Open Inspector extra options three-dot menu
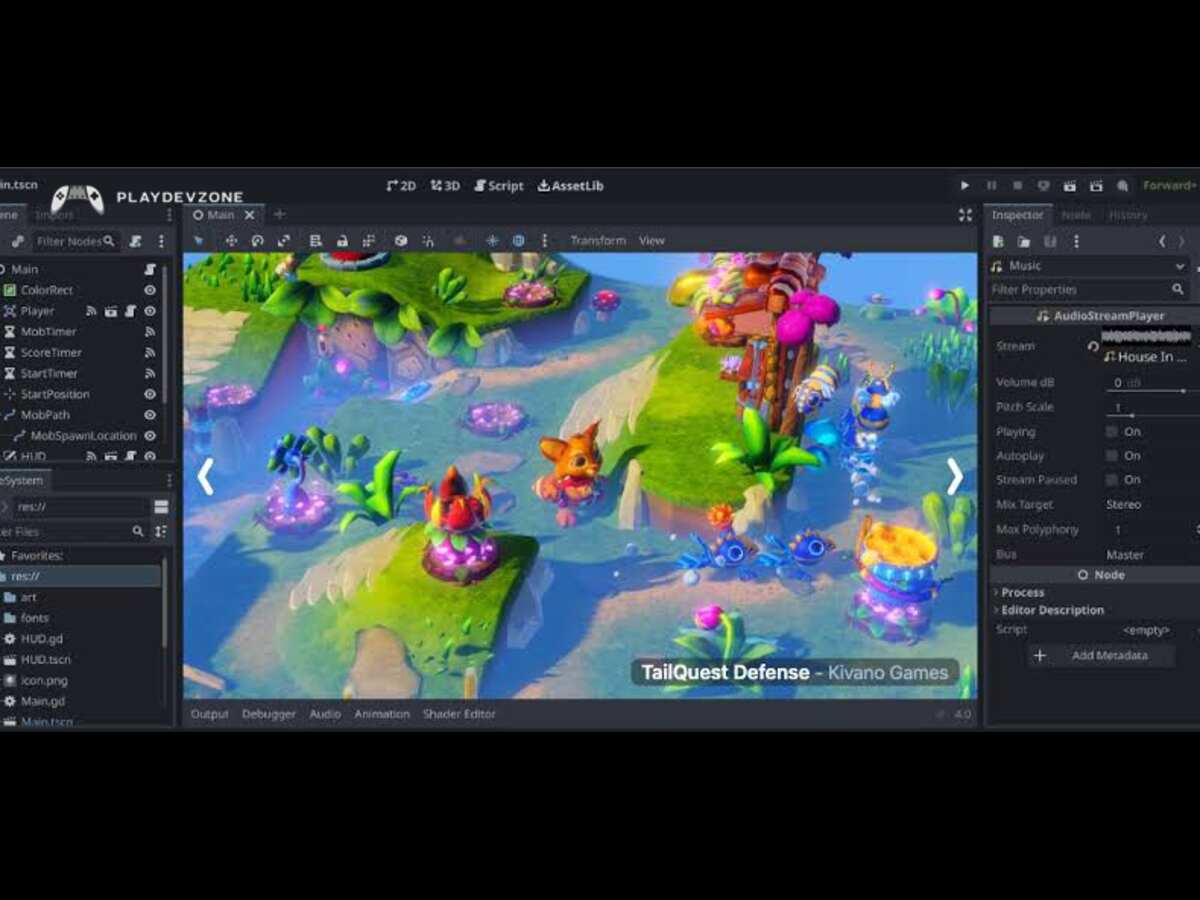Viewport: 1200px width, 900px height. coord(1076,241)
